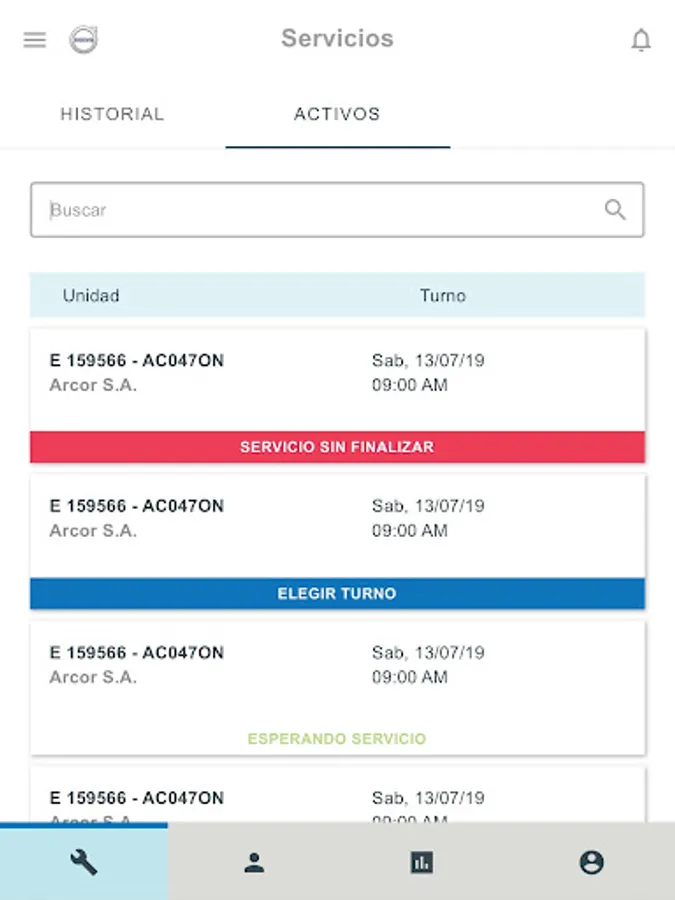Open the hamburger navigation menu

pos(35,40)
